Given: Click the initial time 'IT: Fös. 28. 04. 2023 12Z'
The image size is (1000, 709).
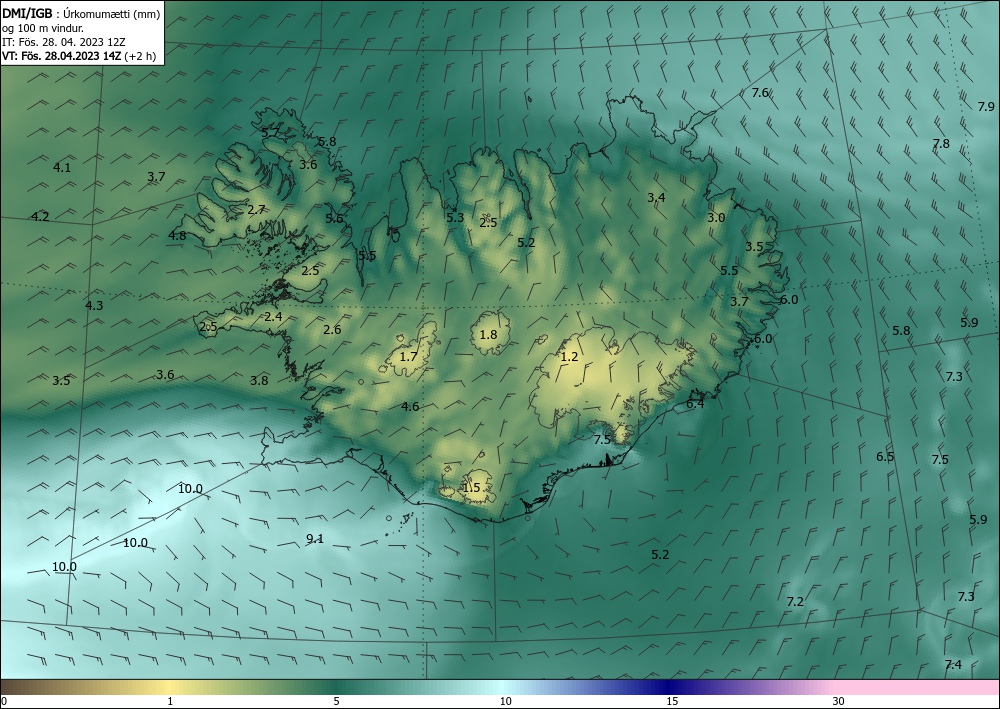Looking at the screenshot, I should pyautogui.click(x=64, y=42).
